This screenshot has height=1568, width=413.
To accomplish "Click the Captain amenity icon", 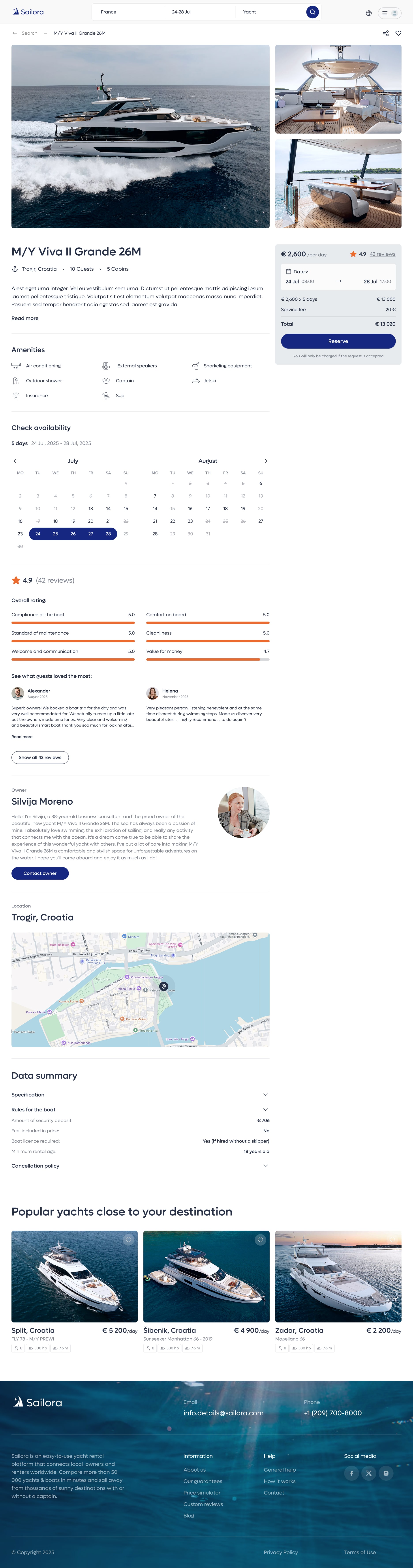I will (106, 380).
